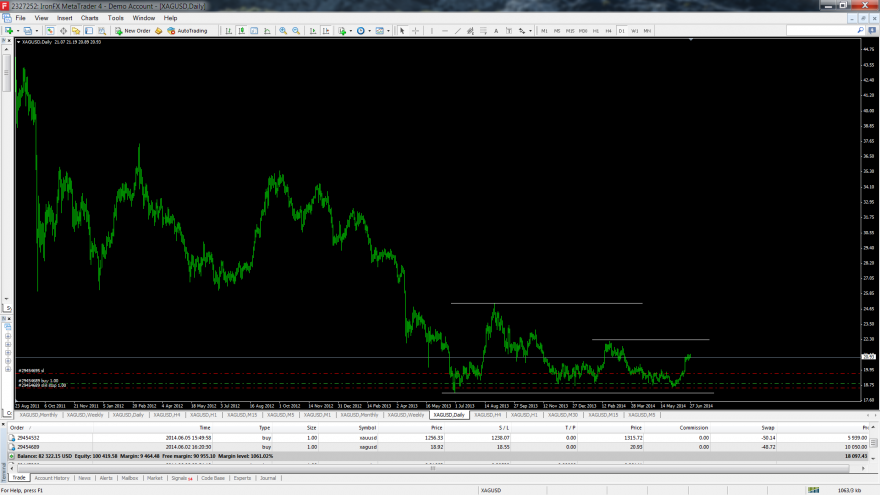Open the Profiles icon in toolbar
This screenshot has width=880, height=495.
(x=28, y=31)
